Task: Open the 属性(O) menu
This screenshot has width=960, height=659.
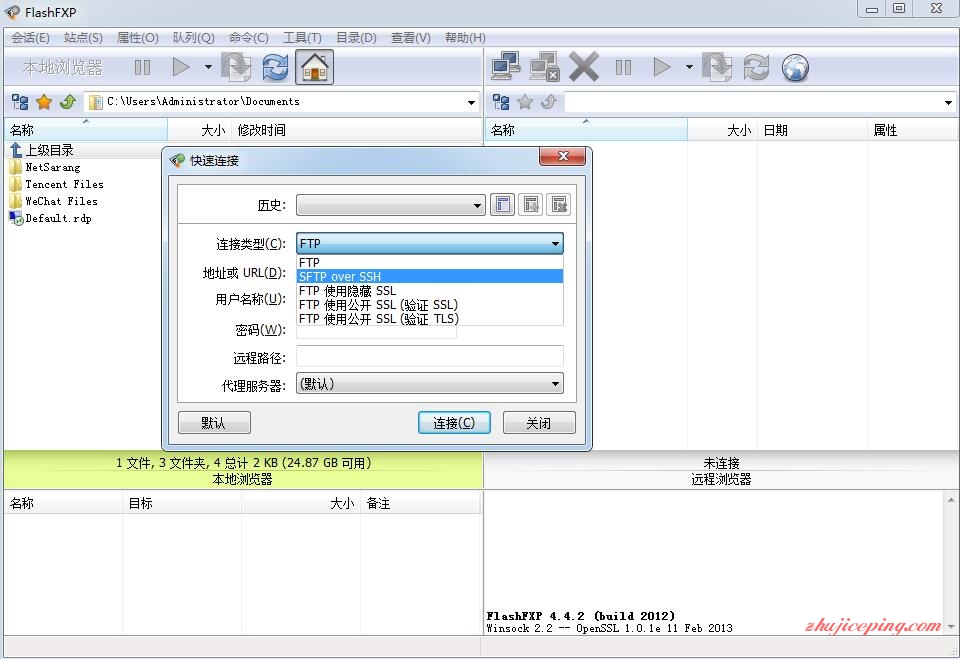Action: pyautogui.click(x=138, y=38)
